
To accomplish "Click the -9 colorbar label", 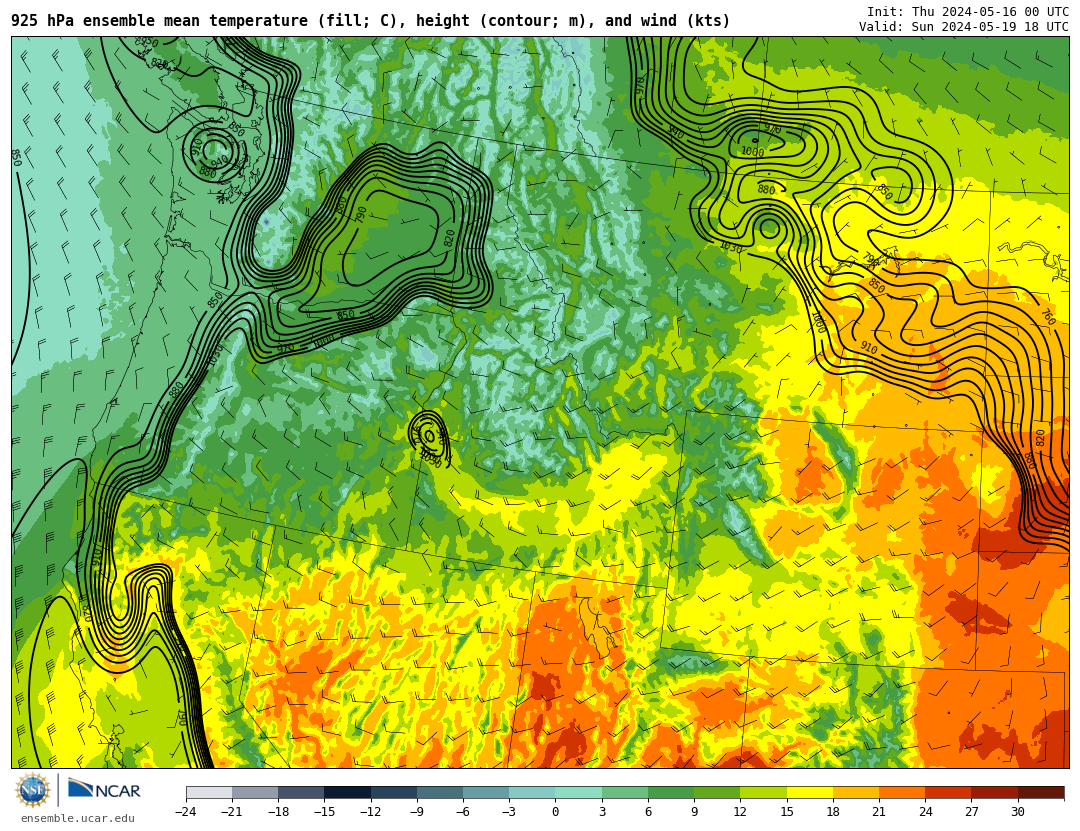I will 417,812.
